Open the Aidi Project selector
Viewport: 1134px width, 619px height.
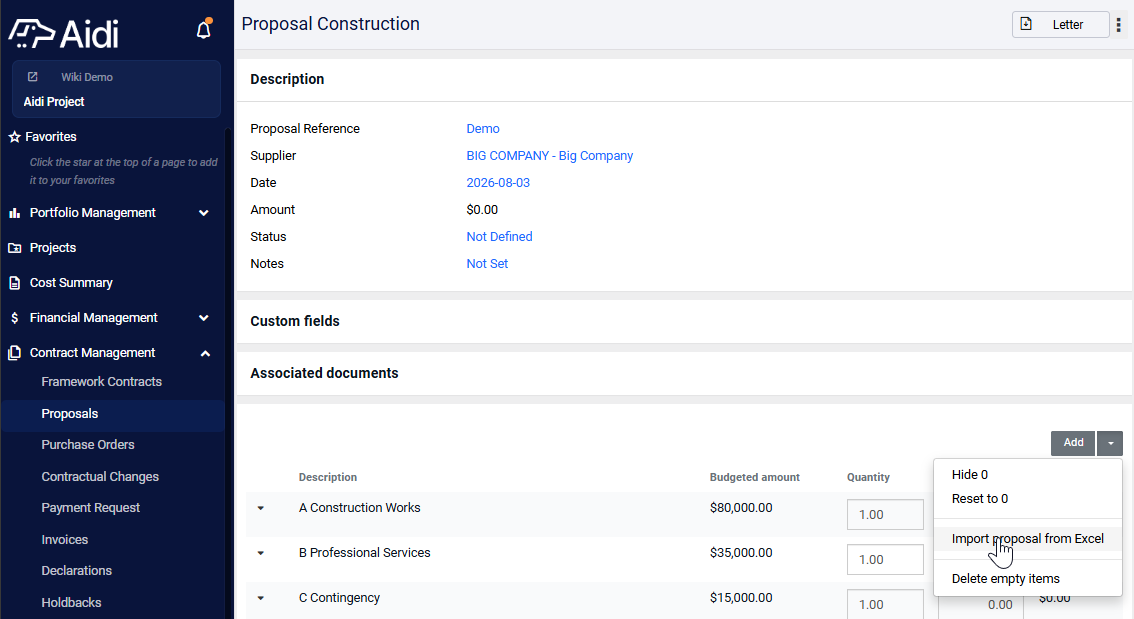(x=116, y=89)
